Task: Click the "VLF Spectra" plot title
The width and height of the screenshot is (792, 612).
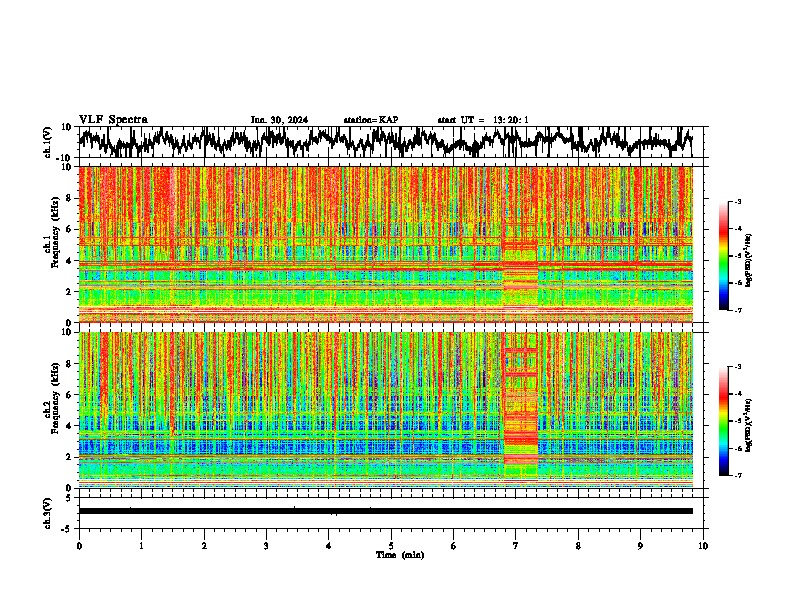Action: 113,120
